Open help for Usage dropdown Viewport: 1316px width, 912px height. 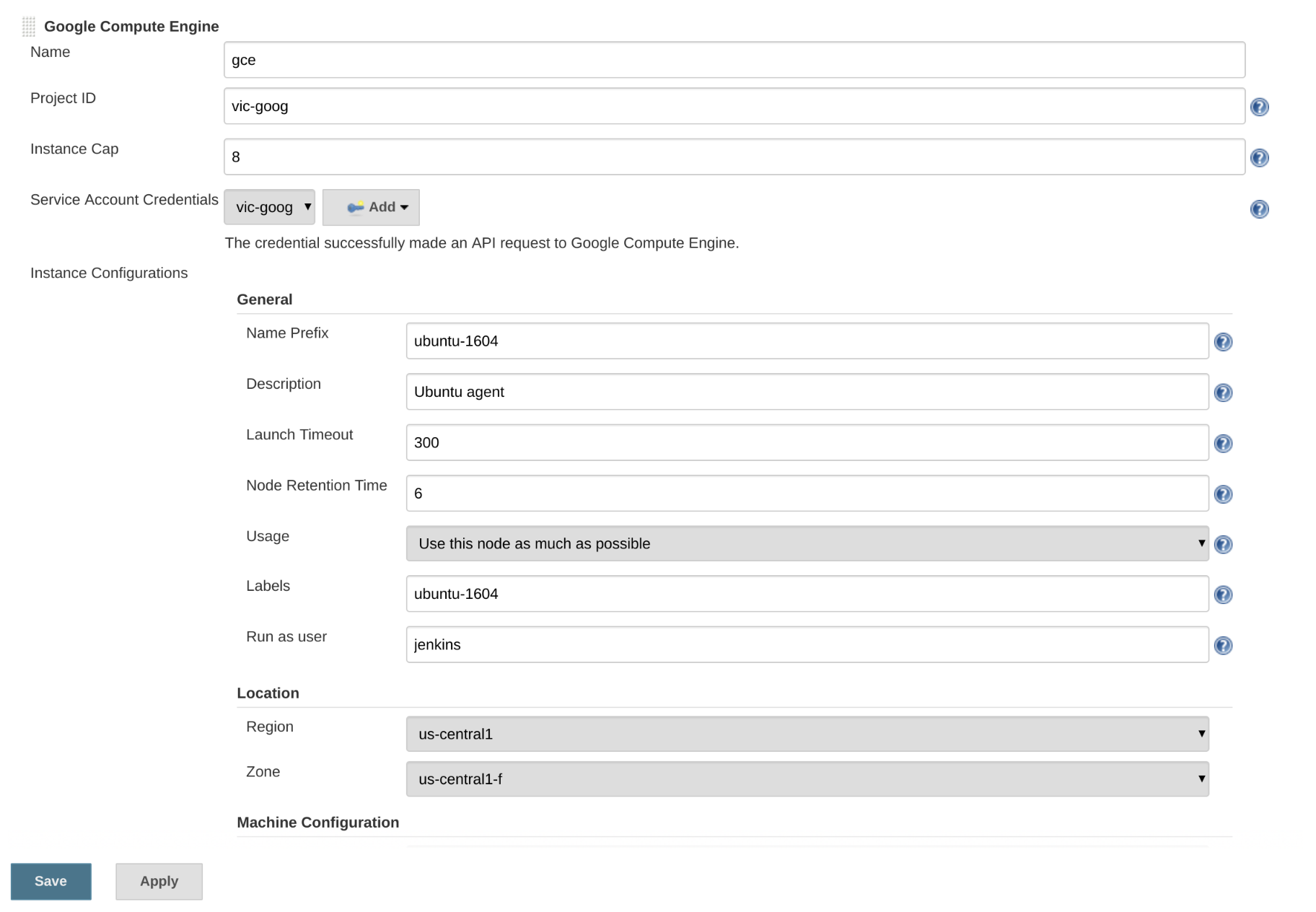click(1223, 544)
